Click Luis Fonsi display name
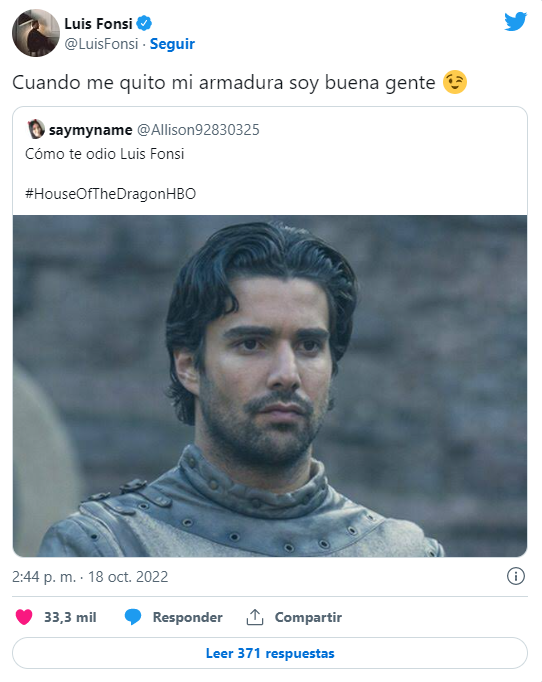The height and width of the screenshot is (682, 542). point(98,23)
